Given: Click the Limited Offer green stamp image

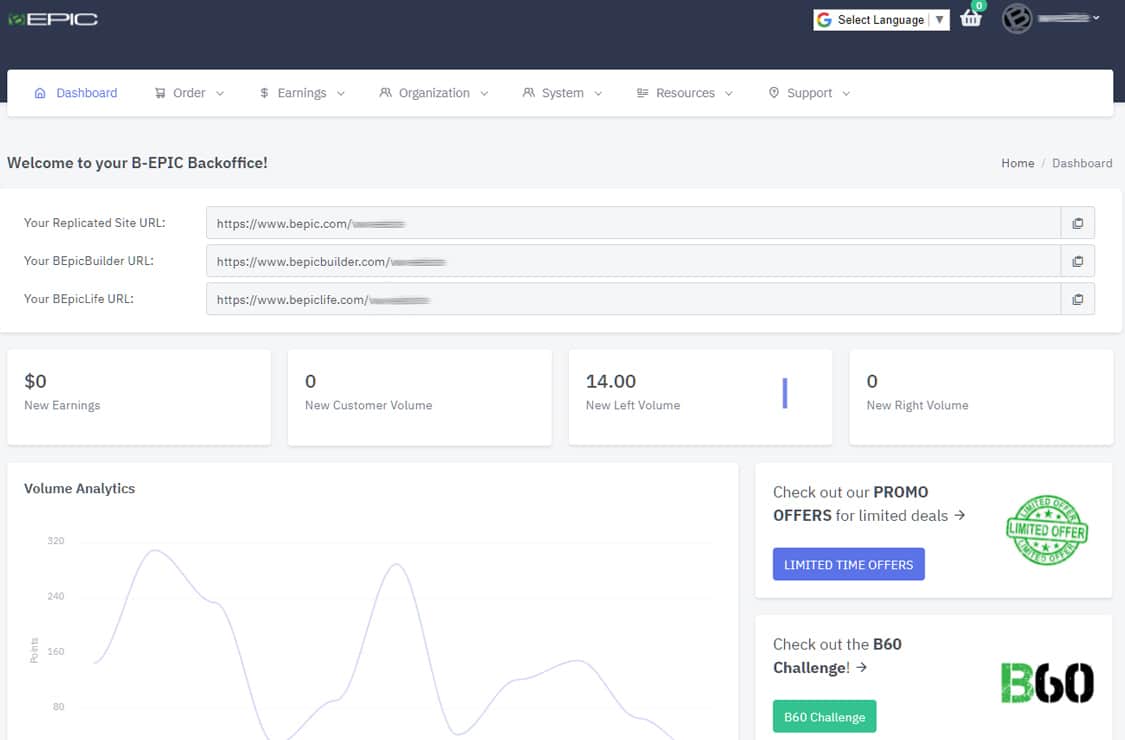Looking at the screenshot, I should pyautogui.click(x=1047, y=530).
